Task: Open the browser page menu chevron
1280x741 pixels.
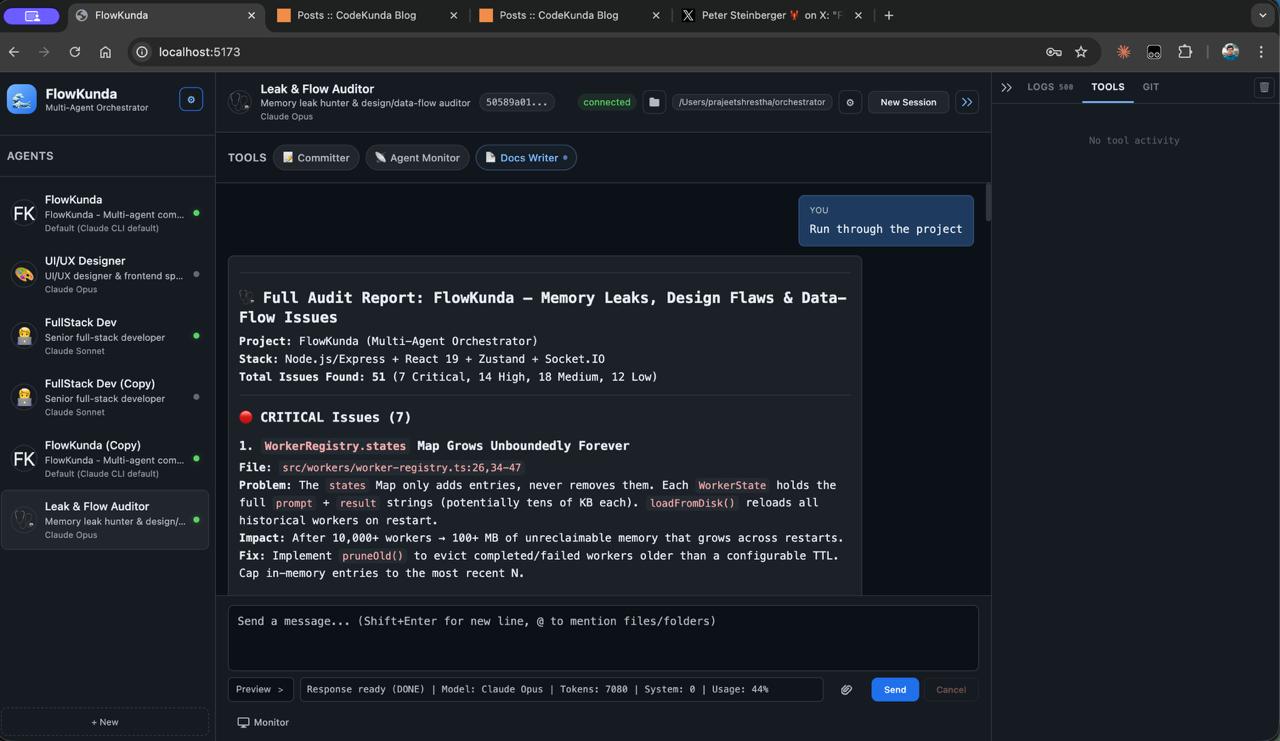Action: click(1262, 15)
